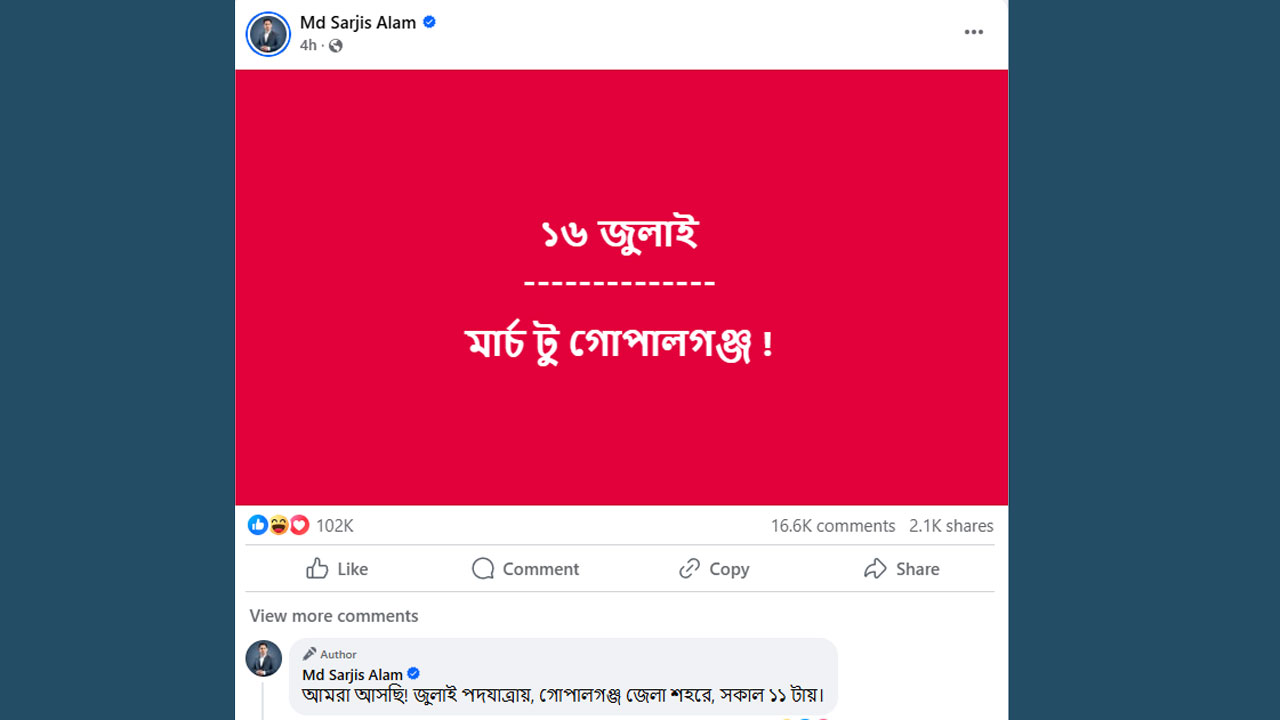Click the blue thumbs-up reaction icon near 102K
Image resolution: width=1280 pixels, height=720 pixels.
258,524
